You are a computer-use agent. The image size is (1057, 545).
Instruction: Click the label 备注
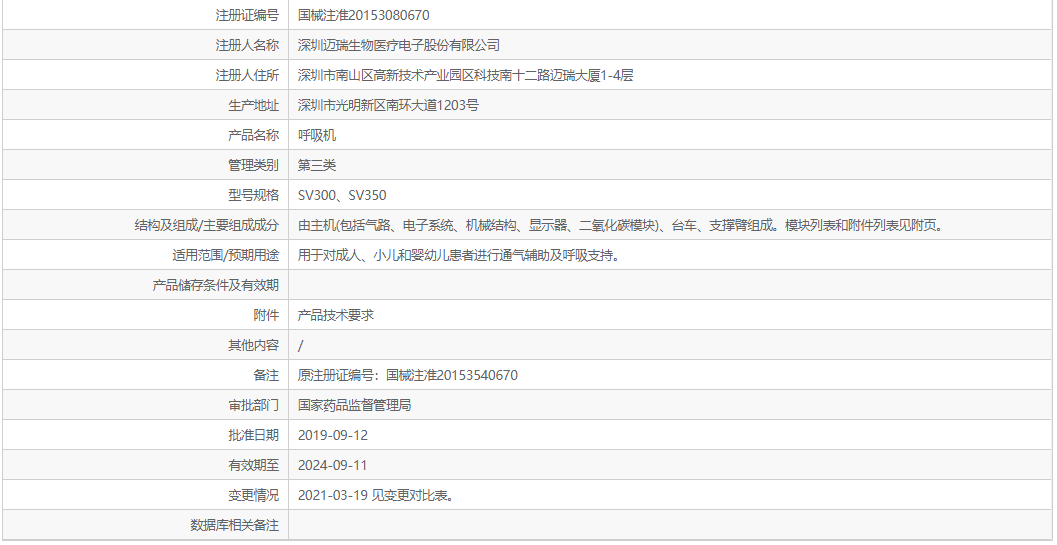click(266, 375)
